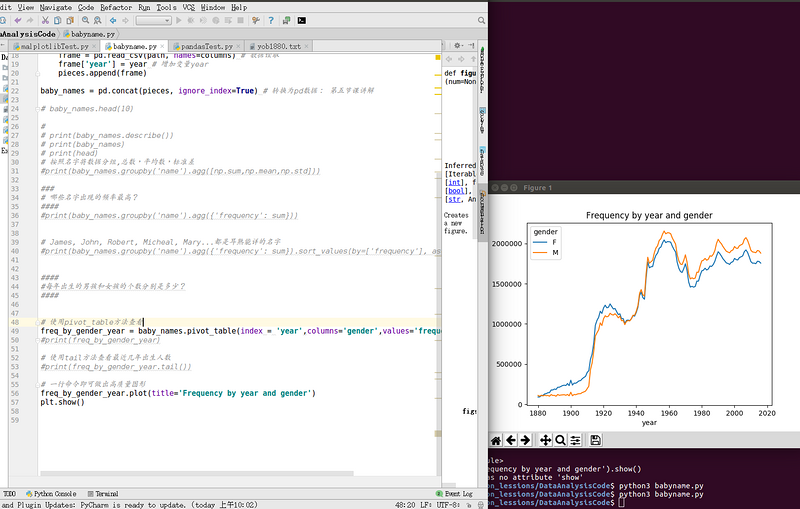
Task: Open the Window menu
Action: coord(213,7)
